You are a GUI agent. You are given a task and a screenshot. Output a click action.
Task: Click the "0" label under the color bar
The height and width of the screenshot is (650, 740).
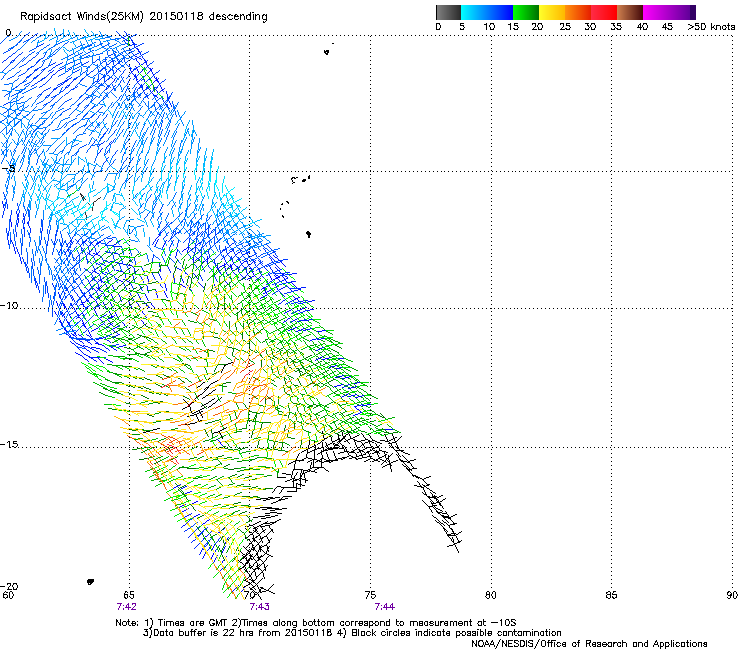[438, 27]
